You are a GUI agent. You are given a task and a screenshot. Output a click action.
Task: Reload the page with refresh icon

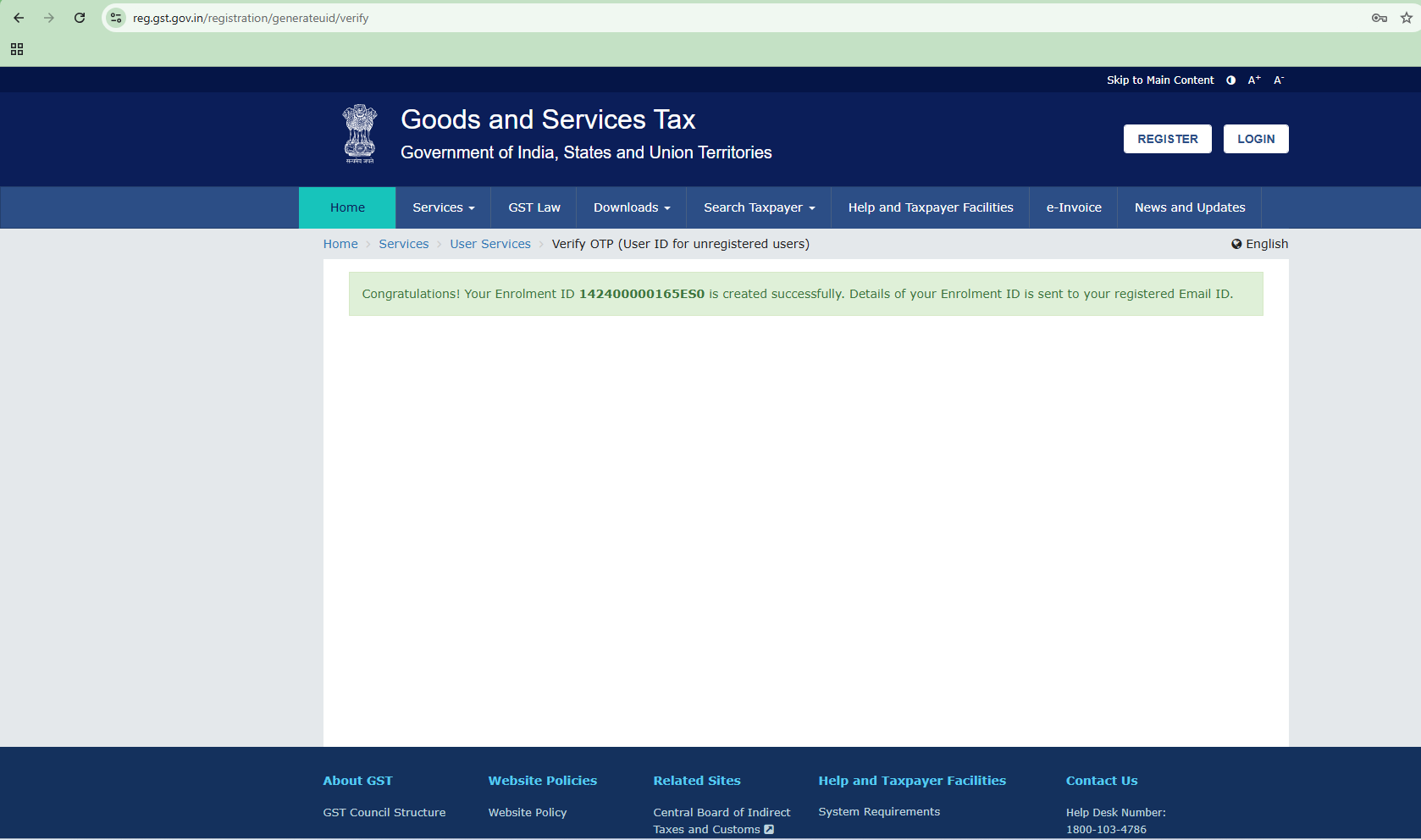[80, 18]
